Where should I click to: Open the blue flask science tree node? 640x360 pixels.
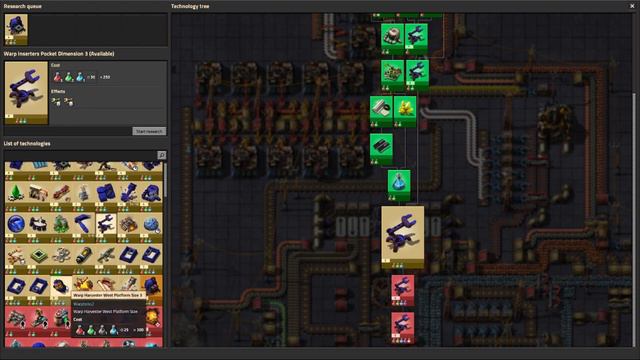(399, 186)
